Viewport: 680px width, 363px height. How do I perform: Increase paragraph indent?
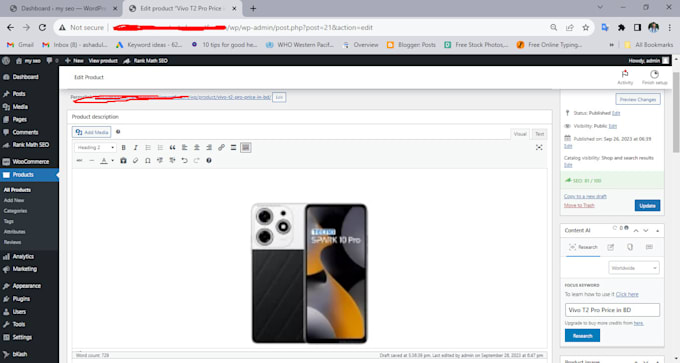pyautogui.click(x=172, y=160)
